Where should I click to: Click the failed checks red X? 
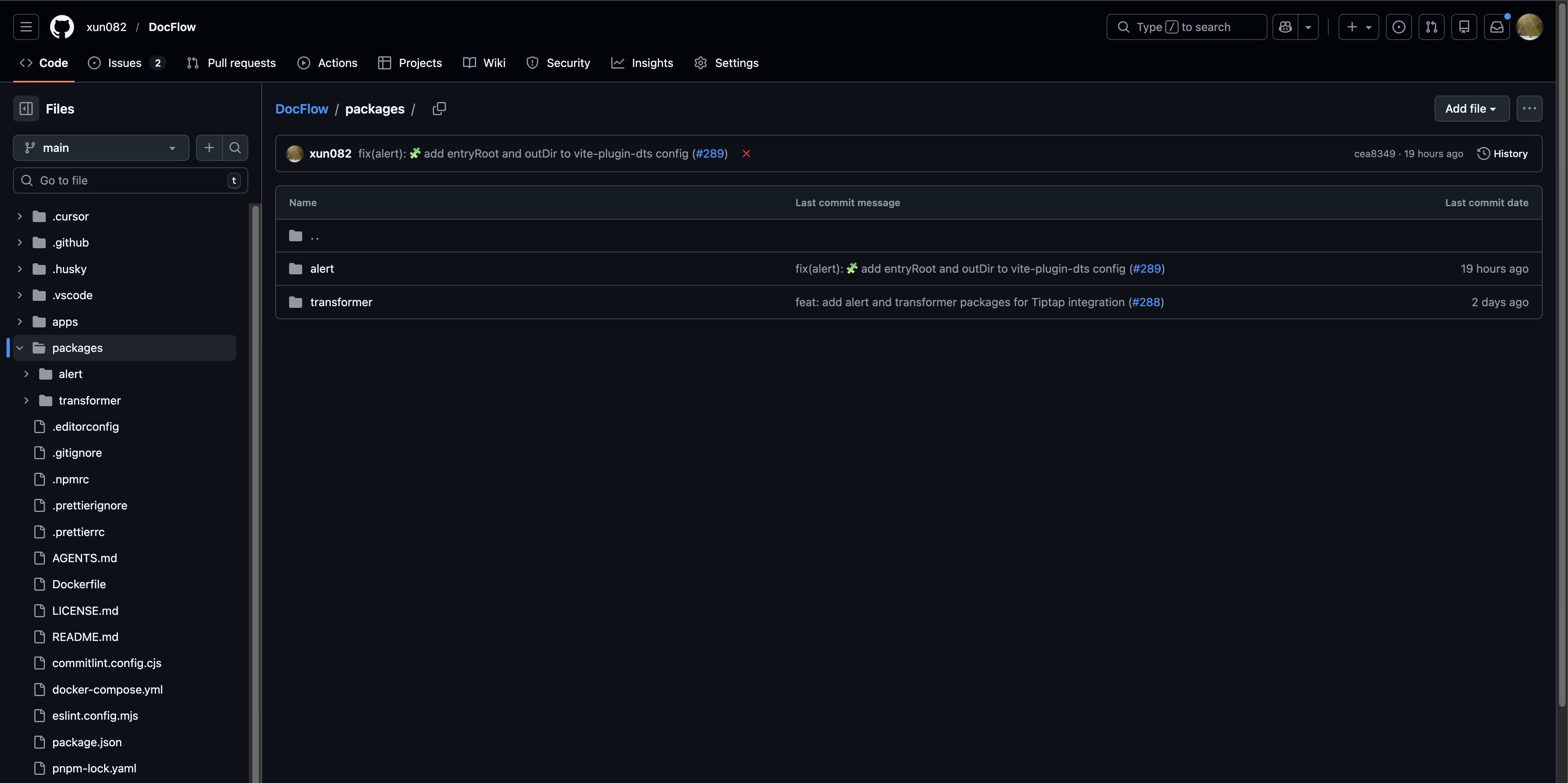tap(746, 154)
